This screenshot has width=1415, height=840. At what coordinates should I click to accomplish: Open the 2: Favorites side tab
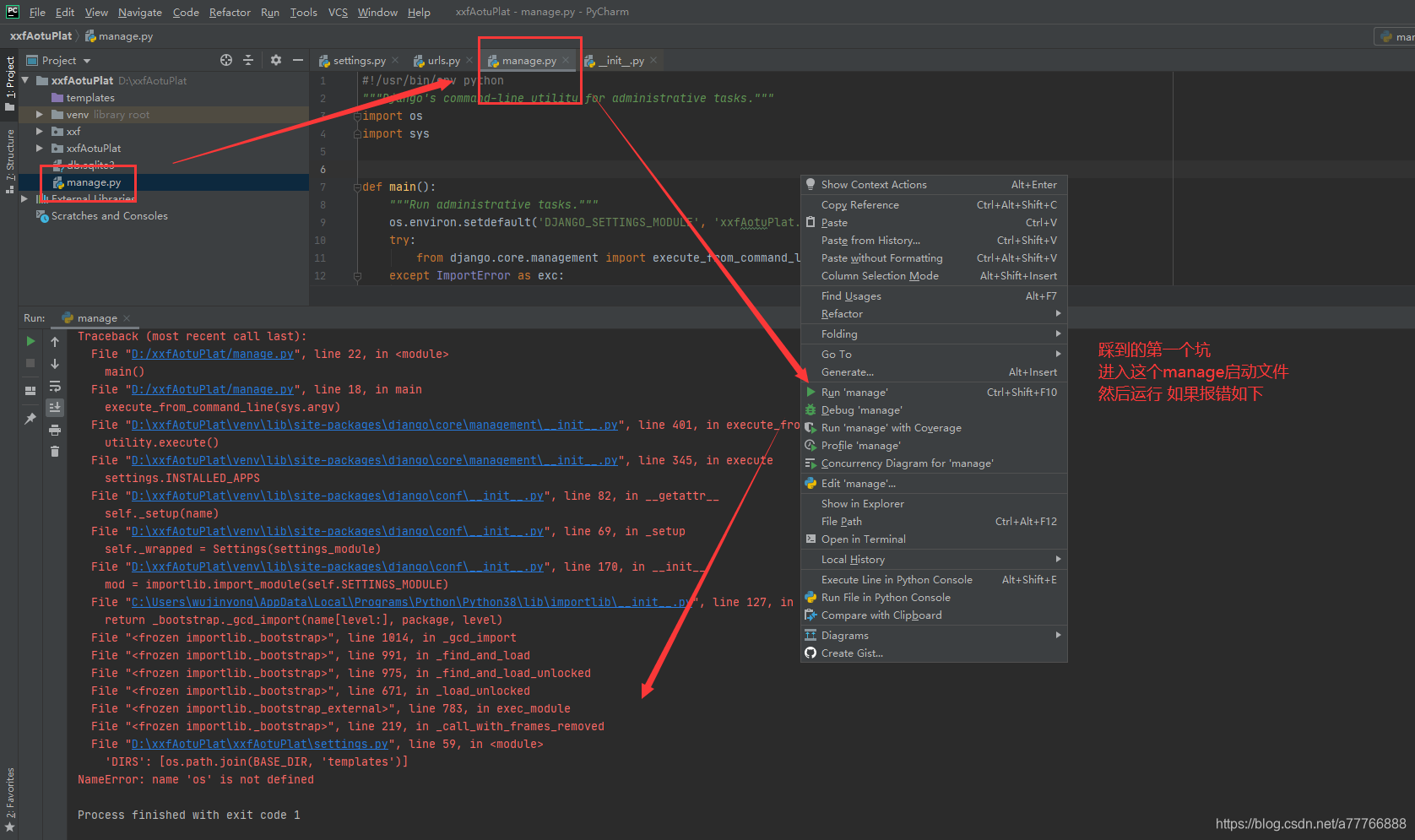(9, 800)
